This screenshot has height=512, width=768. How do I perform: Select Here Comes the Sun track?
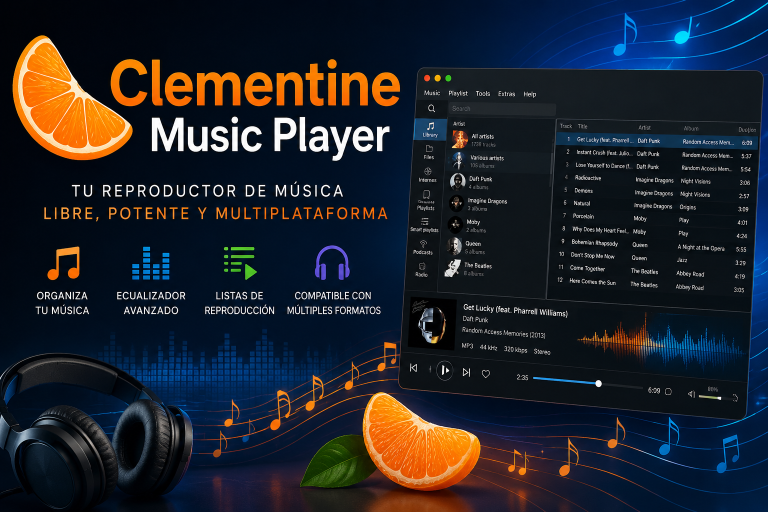[x=647, y=285]
